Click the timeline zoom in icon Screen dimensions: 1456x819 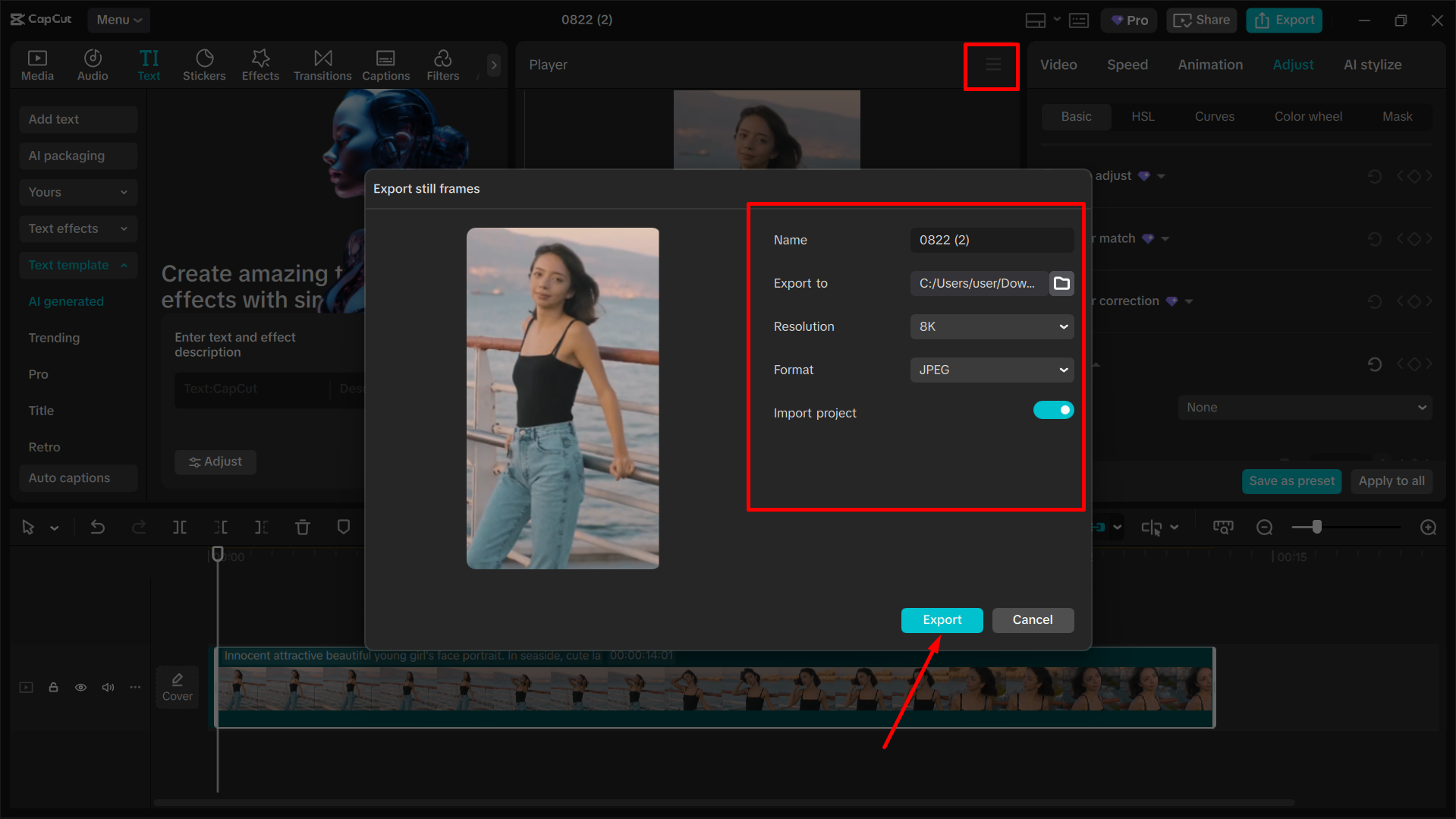[1428, 528]
